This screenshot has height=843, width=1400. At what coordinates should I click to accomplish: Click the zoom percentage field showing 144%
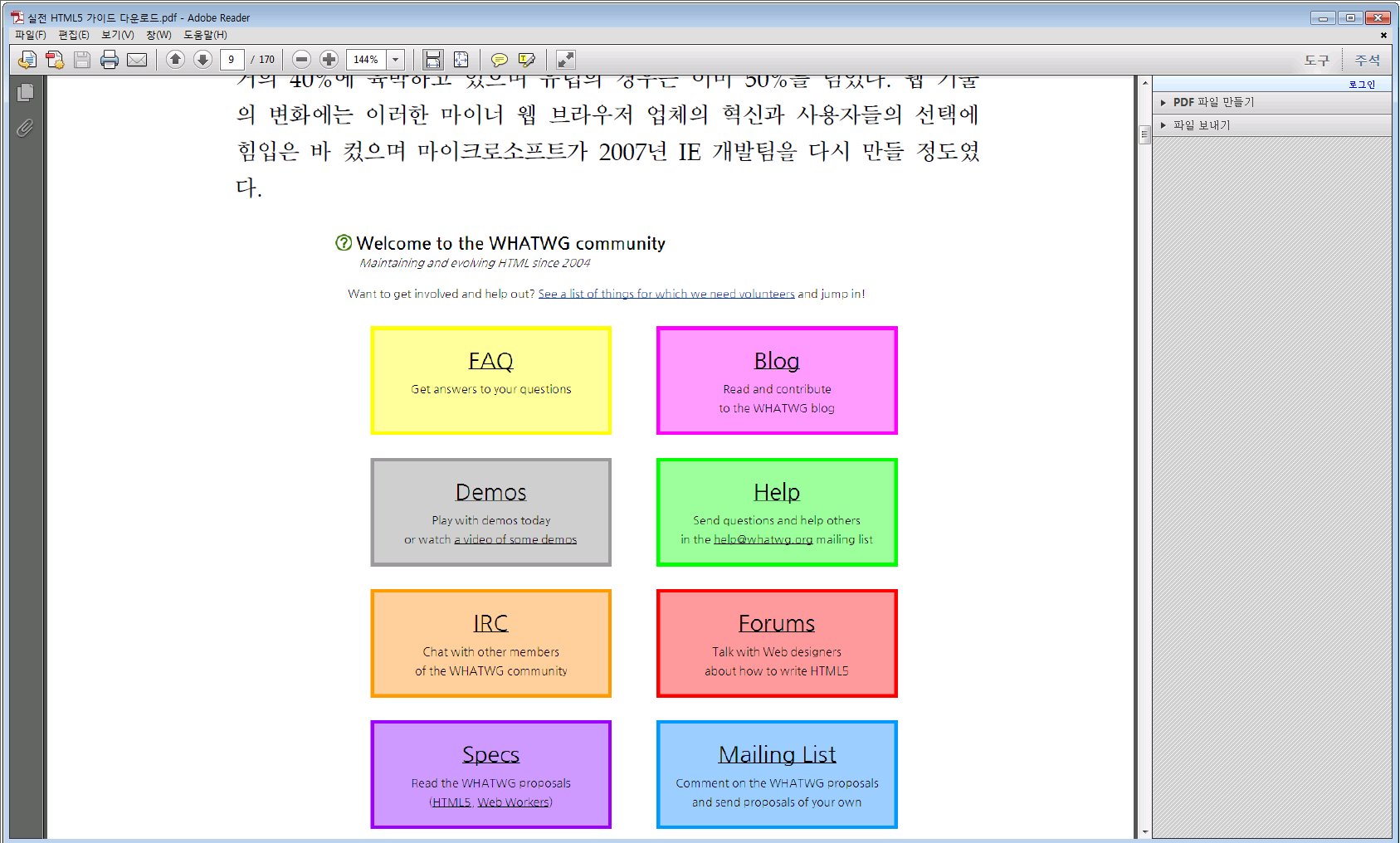pyautogui.click(x=366, y=60)
